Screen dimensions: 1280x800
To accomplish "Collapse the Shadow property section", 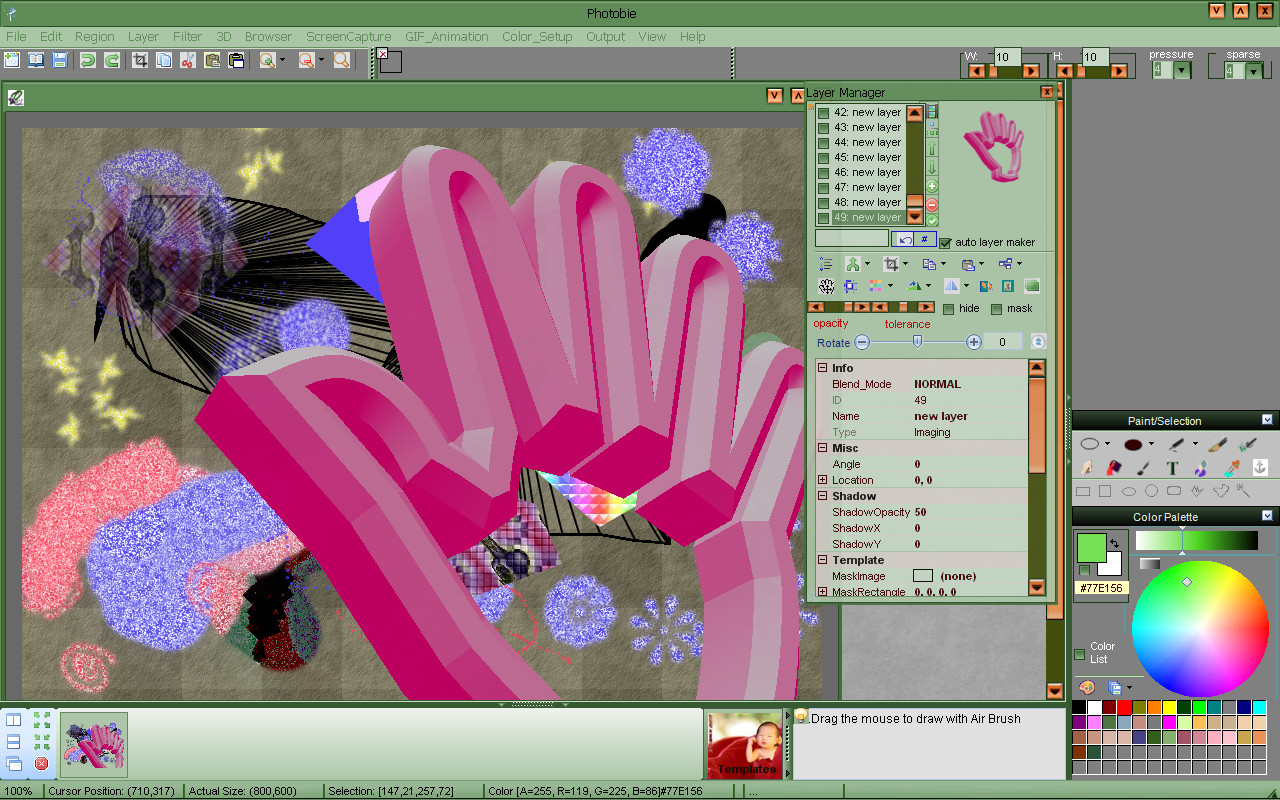I will pos(823,496).
